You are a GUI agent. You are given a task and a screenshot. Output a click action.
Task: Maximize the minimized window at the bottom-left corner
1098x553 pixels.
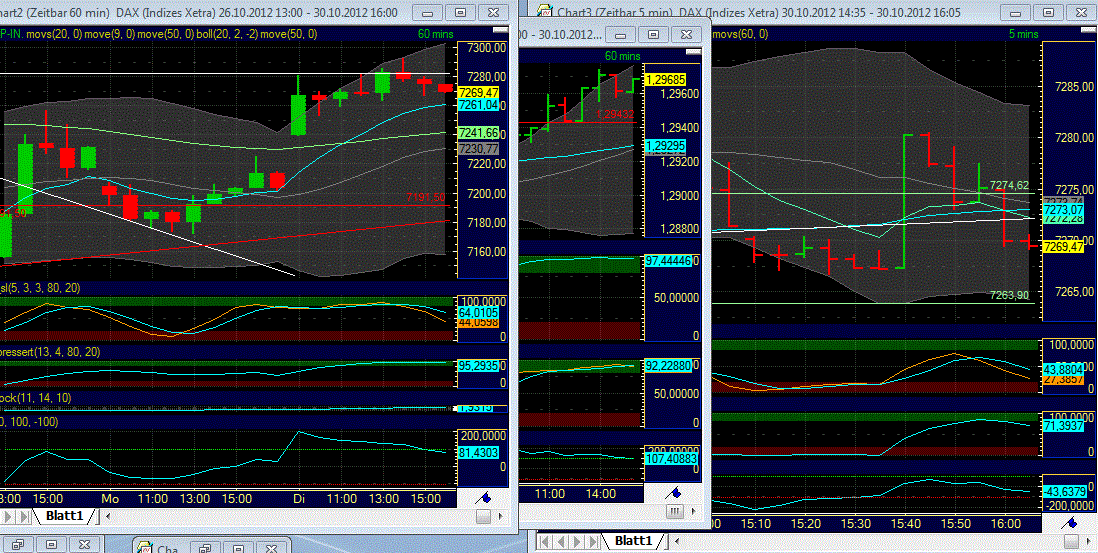coord(51,545)
